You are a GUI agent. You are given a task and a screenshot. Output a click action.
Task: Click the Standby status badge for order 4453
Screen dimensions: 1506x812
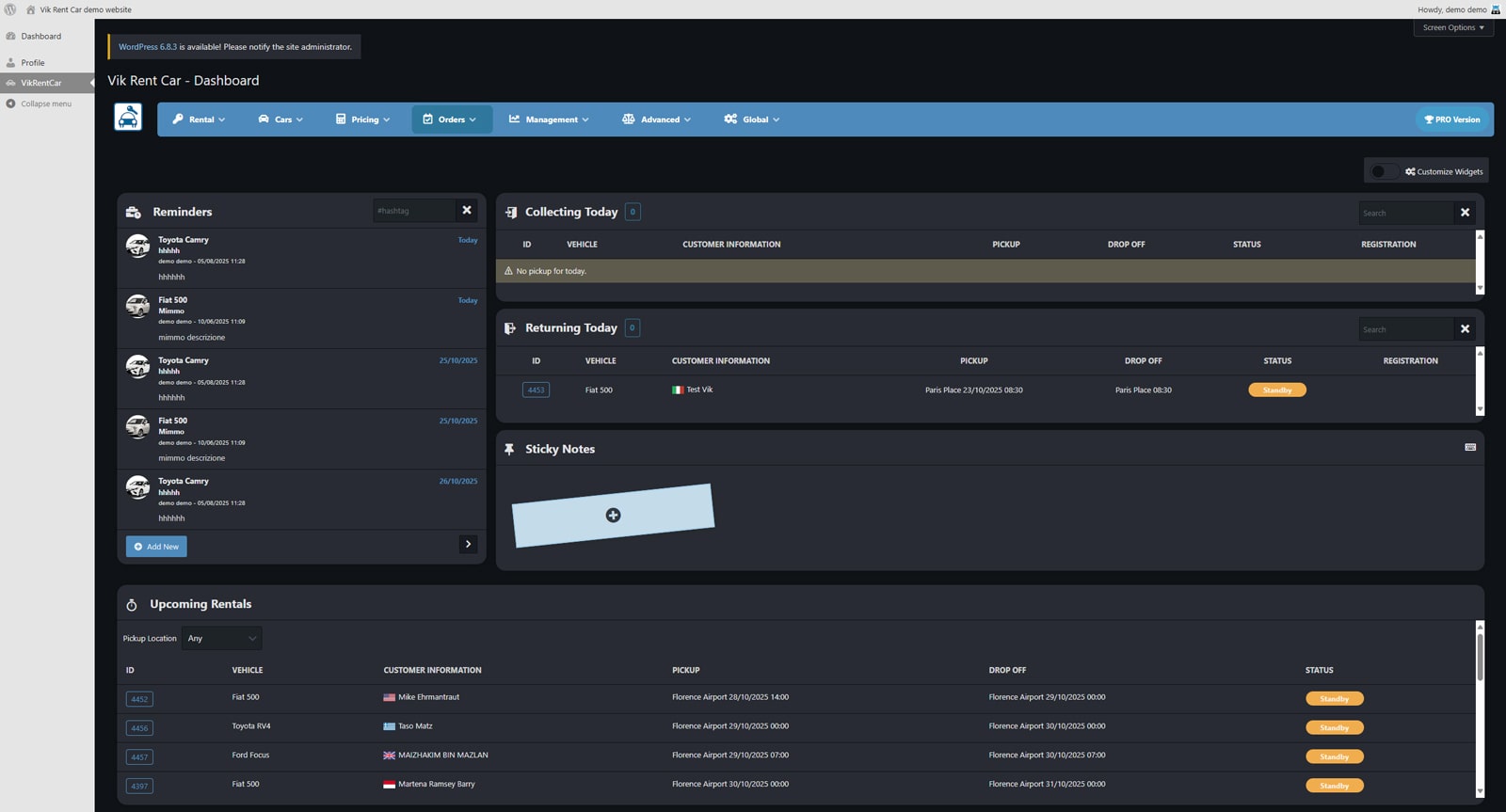pos(1276,390)
